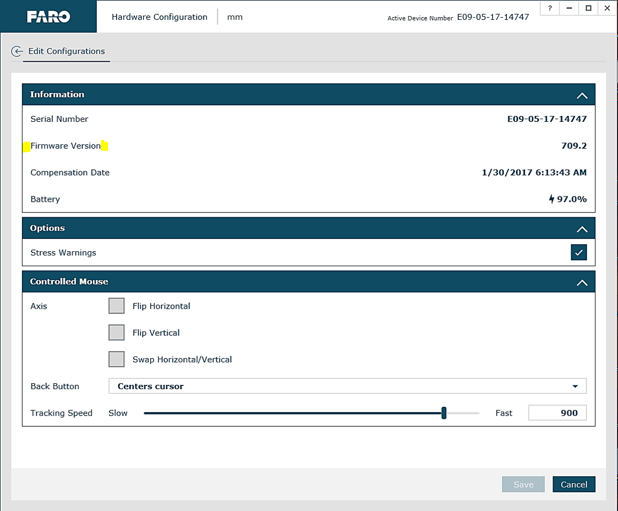Click the Slow label of Tracking Speed
The width and height of the screenshot is (618, 511).
tap(118, 413)
